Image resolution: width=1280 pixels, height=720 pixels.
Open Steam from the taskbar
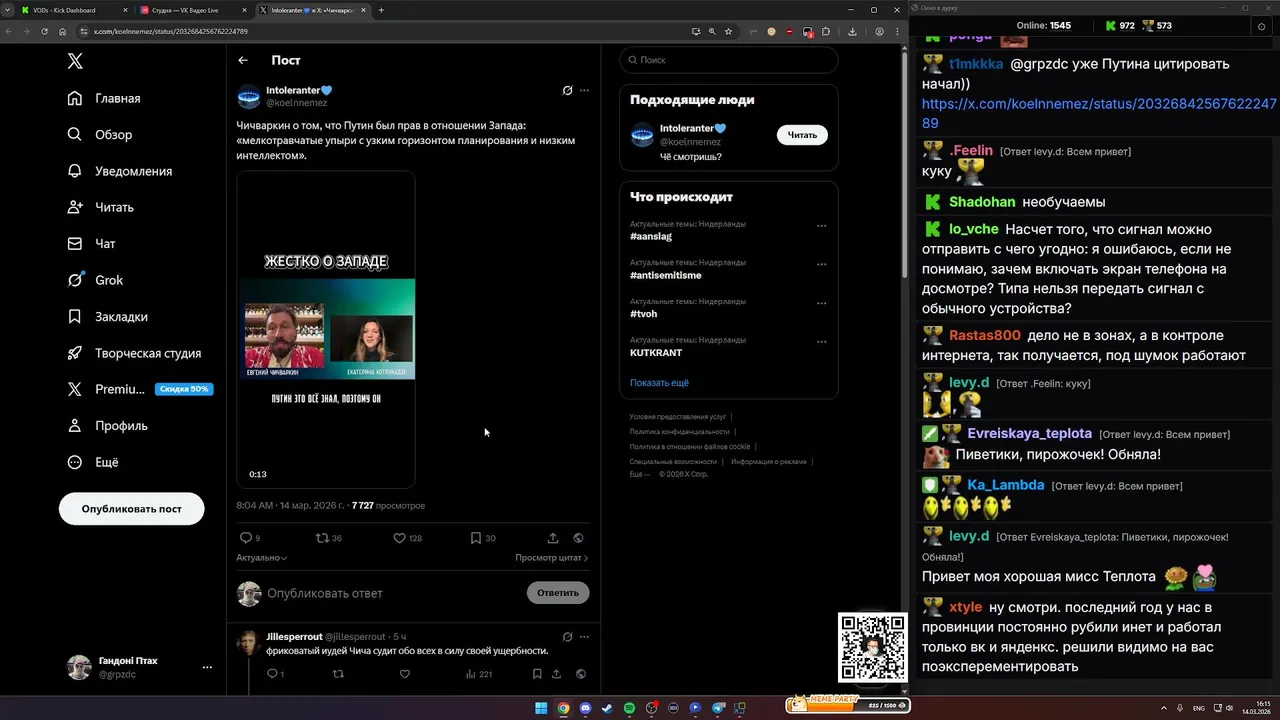(607, 708)
